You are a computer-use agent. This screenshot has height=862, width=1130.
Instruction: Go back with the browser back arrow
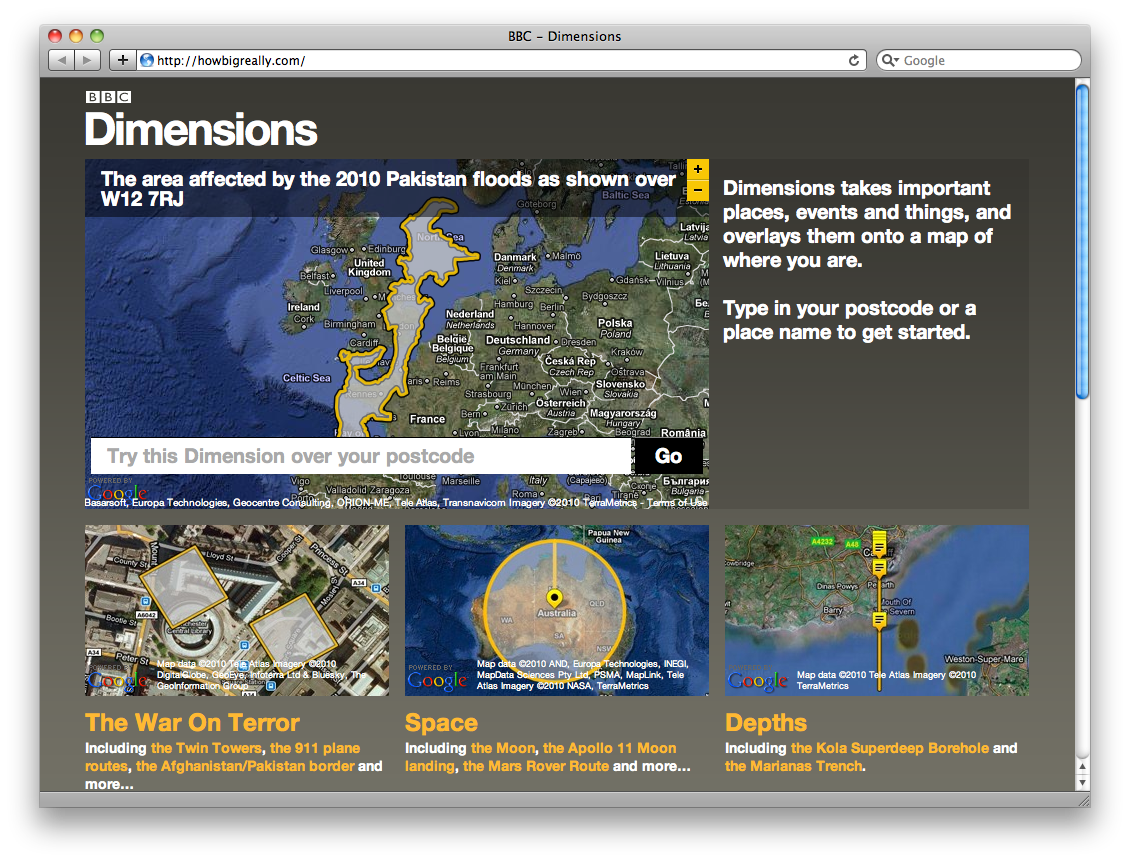(x=61, y=61)
